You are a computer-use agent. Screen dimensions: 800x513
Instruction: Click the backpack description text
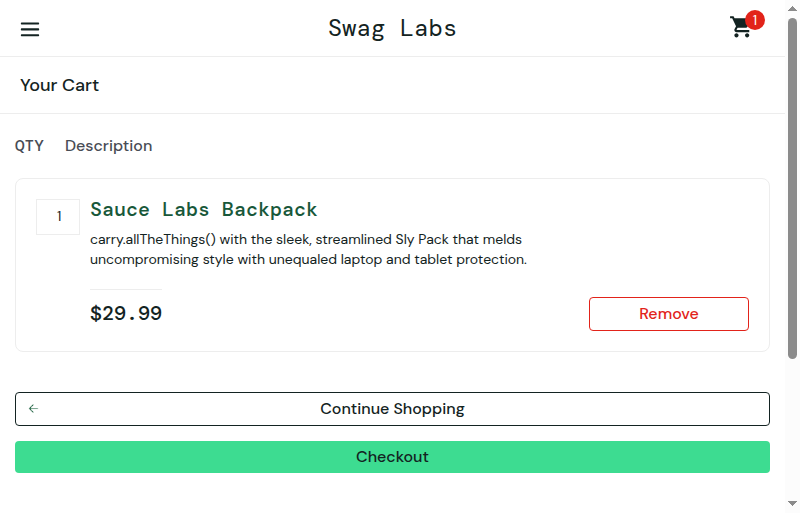[308, 250]
